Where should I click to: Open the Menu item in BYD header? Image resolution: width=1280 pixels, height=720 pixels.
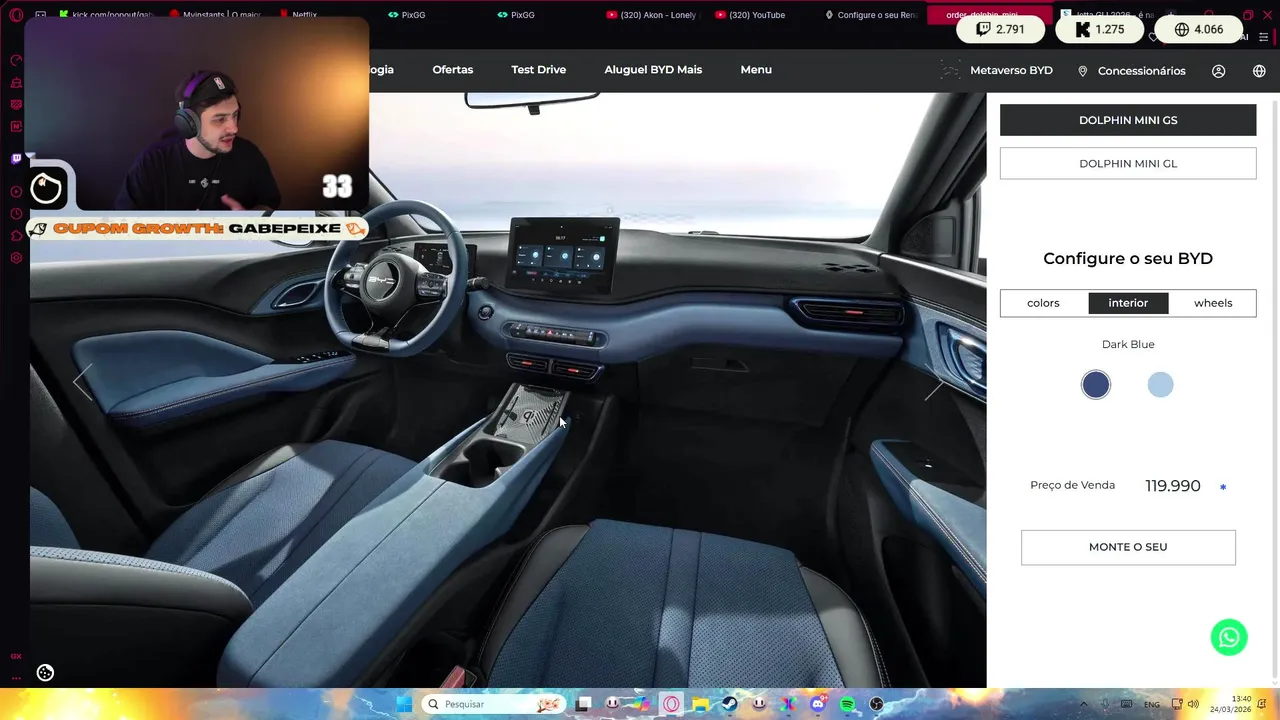point(756,70)
